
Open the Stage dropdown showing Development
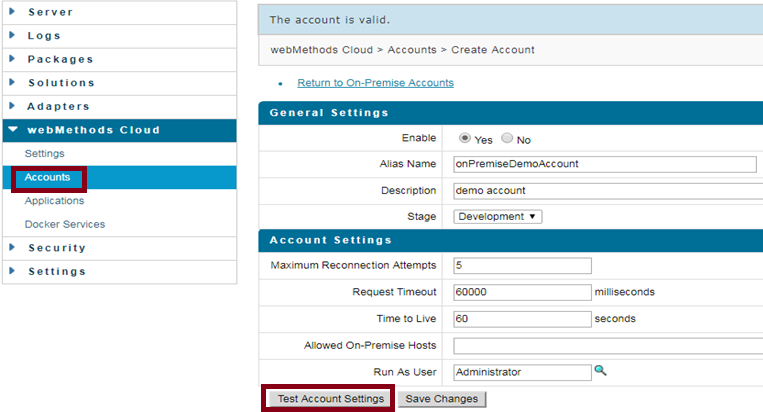[497, 216]
